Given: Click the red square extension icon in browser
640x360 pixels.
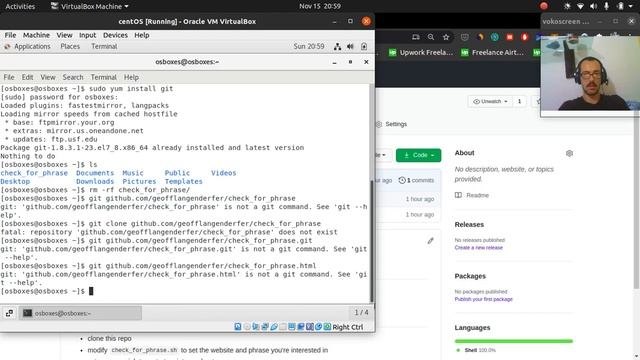Looking at the screenshot, I should tap(509, 37).
